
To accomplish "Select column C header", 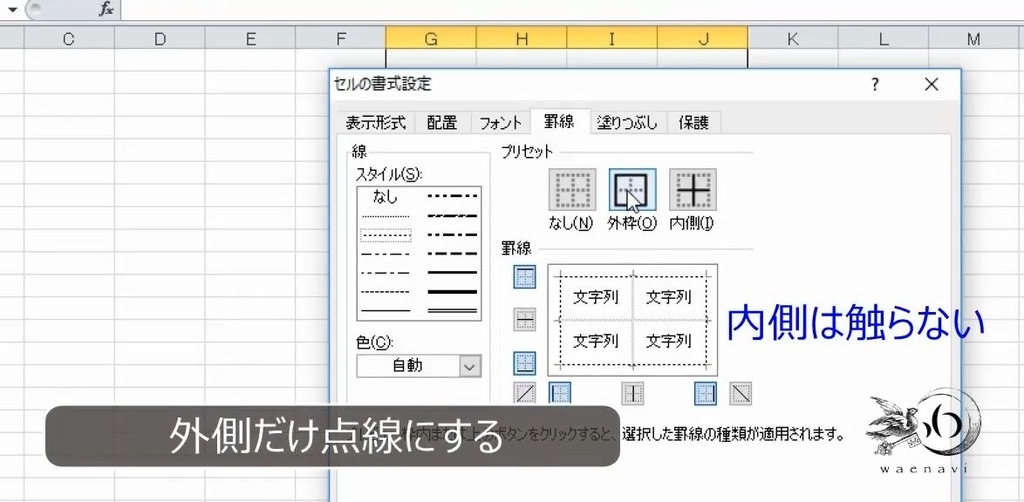I will 69,39.
